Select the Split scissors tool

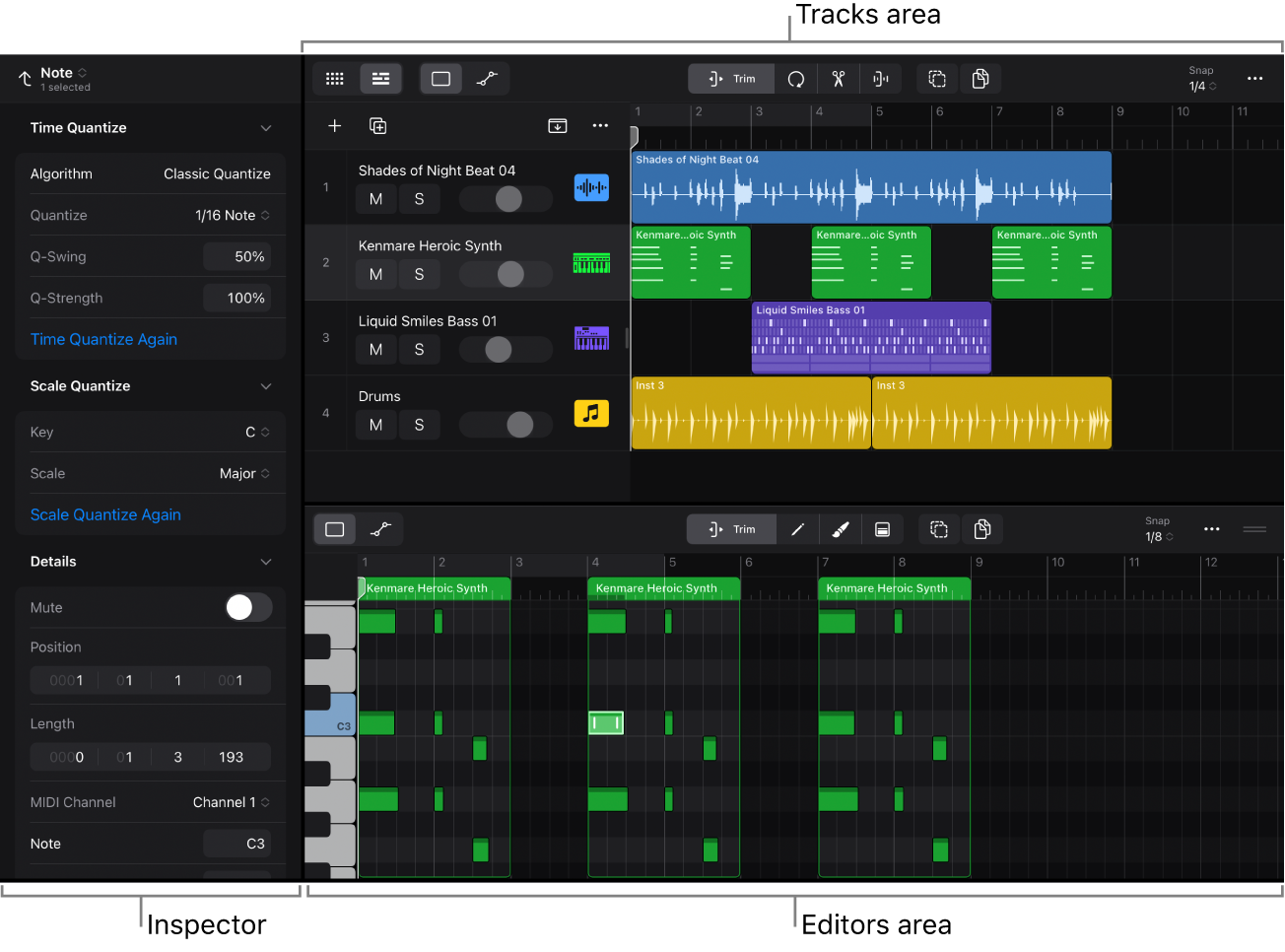[838, 79]
